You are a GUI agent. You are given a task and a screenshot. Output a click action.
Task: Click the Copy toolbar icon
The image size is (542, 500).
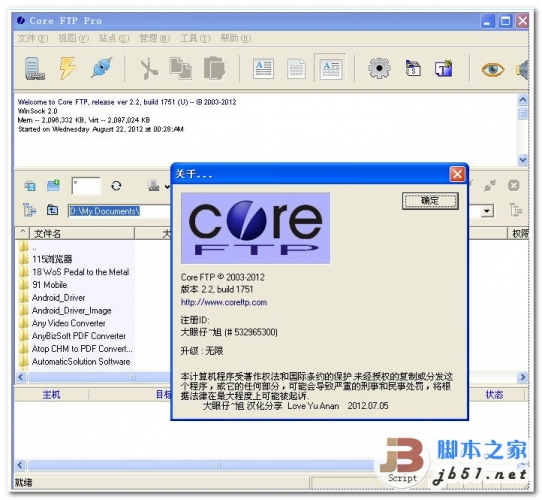coord(180,68)
